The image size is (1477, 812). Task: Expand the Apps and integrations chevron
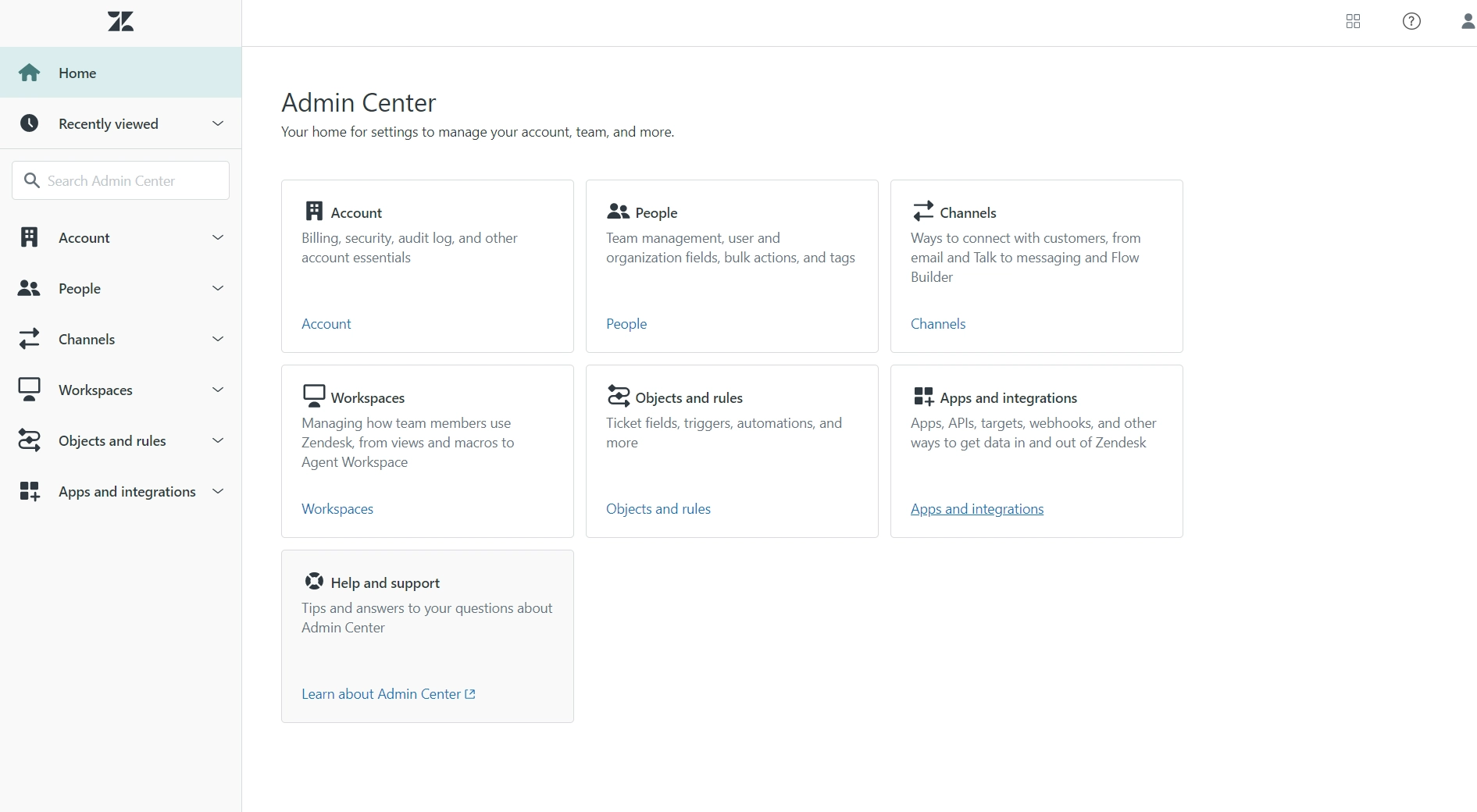point(218,491)
